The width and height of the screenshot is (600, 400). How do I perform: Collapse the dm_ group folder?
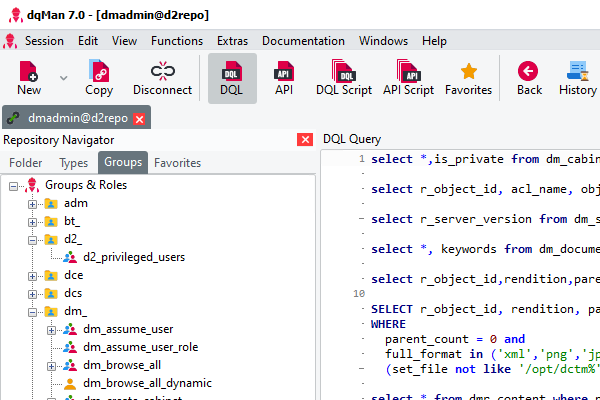[33, 312]
